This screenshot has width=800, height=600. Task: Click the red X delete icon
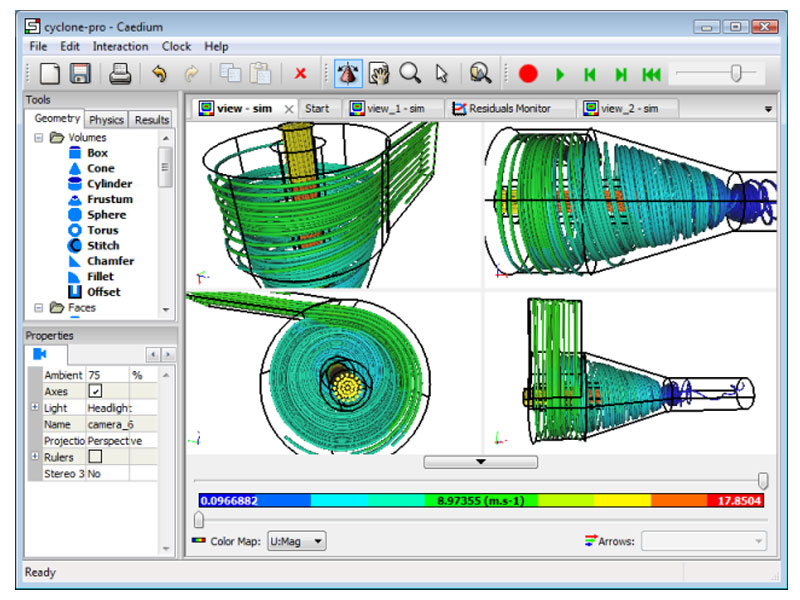pos(300,73)
